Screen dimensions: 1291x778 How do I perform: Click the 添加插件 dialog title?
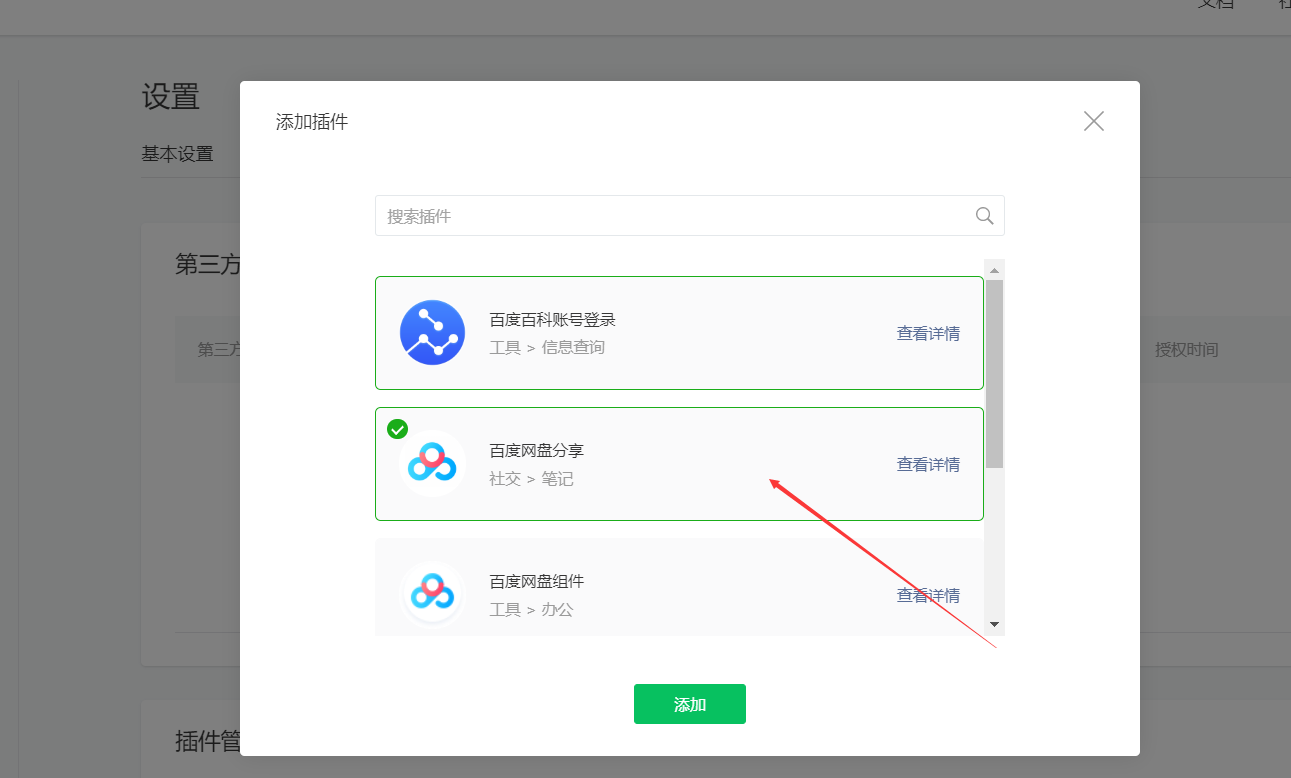[x=312, y=122]
